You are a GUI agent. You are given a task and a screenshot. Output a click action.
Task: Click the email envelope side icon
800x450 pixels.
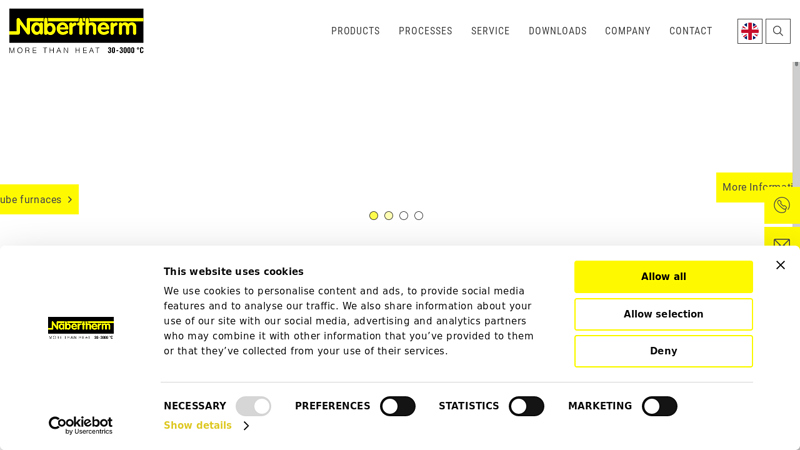782,240
